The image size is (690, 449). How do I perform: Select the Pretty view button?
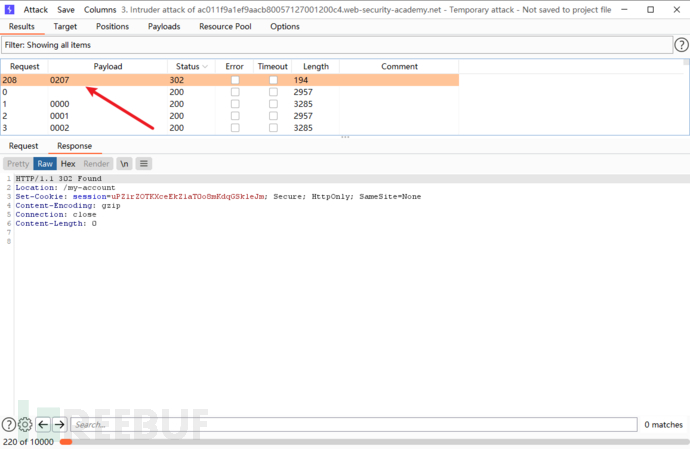tap(18, 164)
